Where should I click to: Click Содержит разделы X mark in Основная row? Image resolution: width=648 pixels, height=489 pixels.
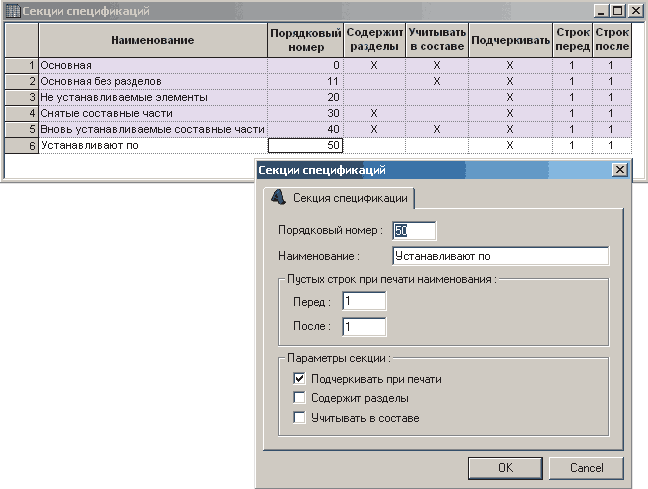point(374,65)
